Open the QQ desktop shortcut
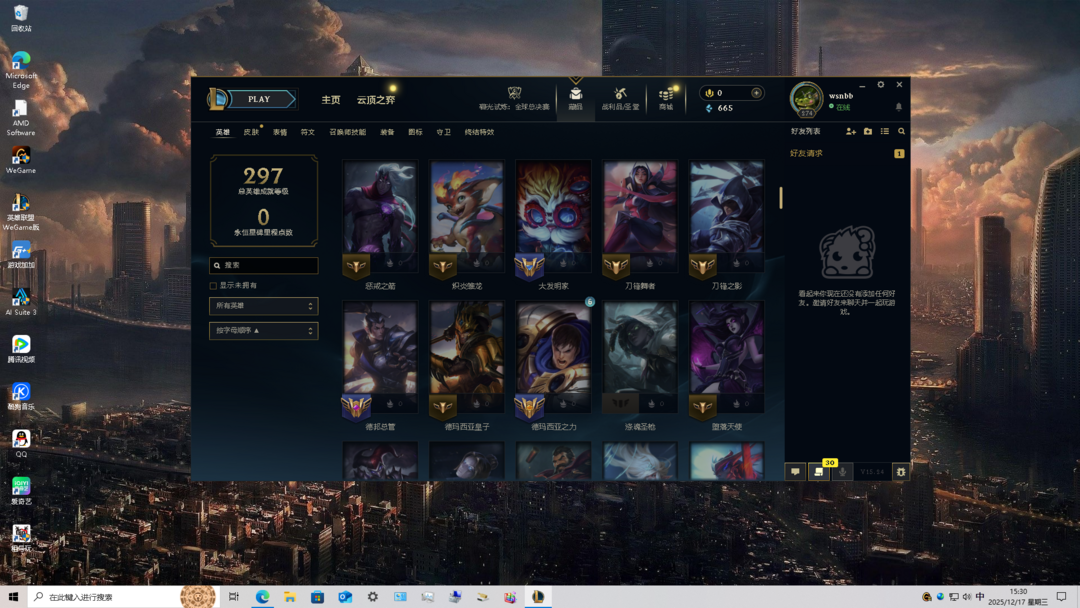1080x608 pixels. (21, 444)
